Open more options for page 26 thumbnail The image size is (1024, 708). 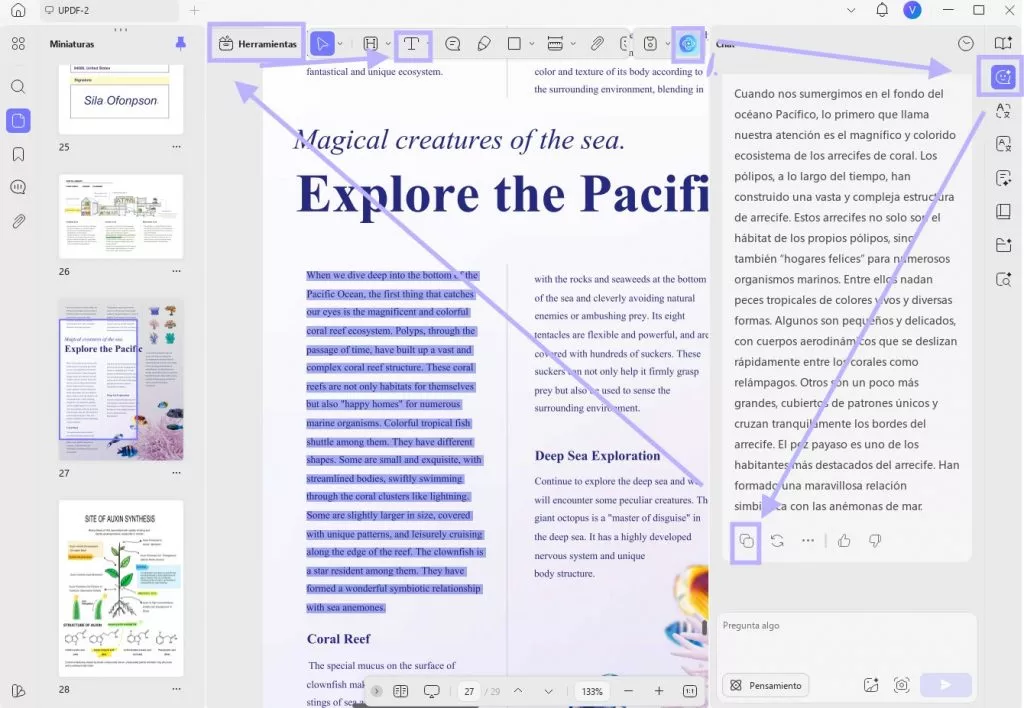[x=176, y=271]
